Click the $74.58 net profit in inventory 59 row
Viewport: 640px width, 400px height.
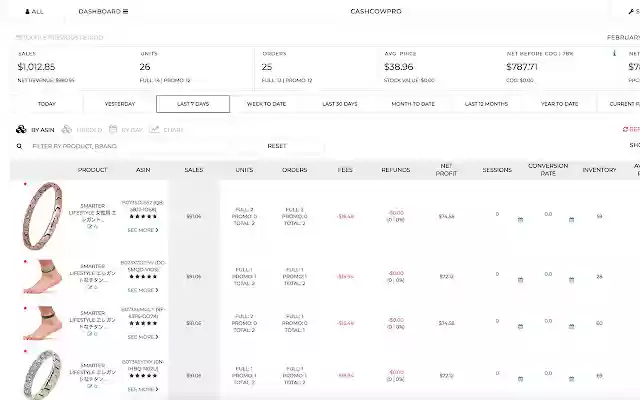click(x=446, y=216)
